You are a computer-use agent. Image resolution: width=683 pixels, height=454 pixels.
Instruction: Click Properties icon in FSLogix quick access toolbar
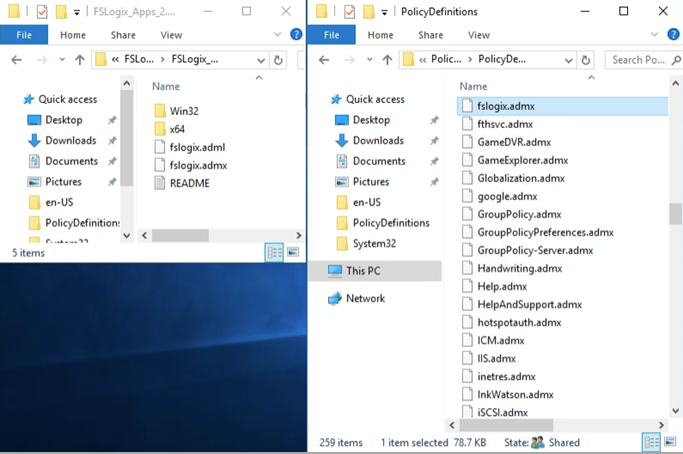[41, 12]
